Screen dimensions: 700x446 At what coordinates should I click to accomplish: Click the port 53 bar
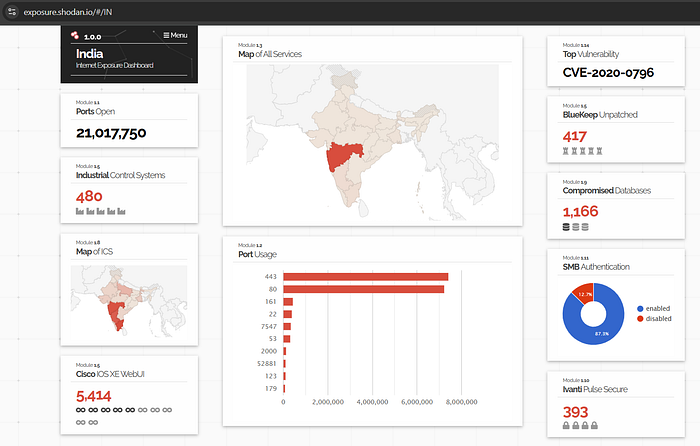(x=287, y=339)
